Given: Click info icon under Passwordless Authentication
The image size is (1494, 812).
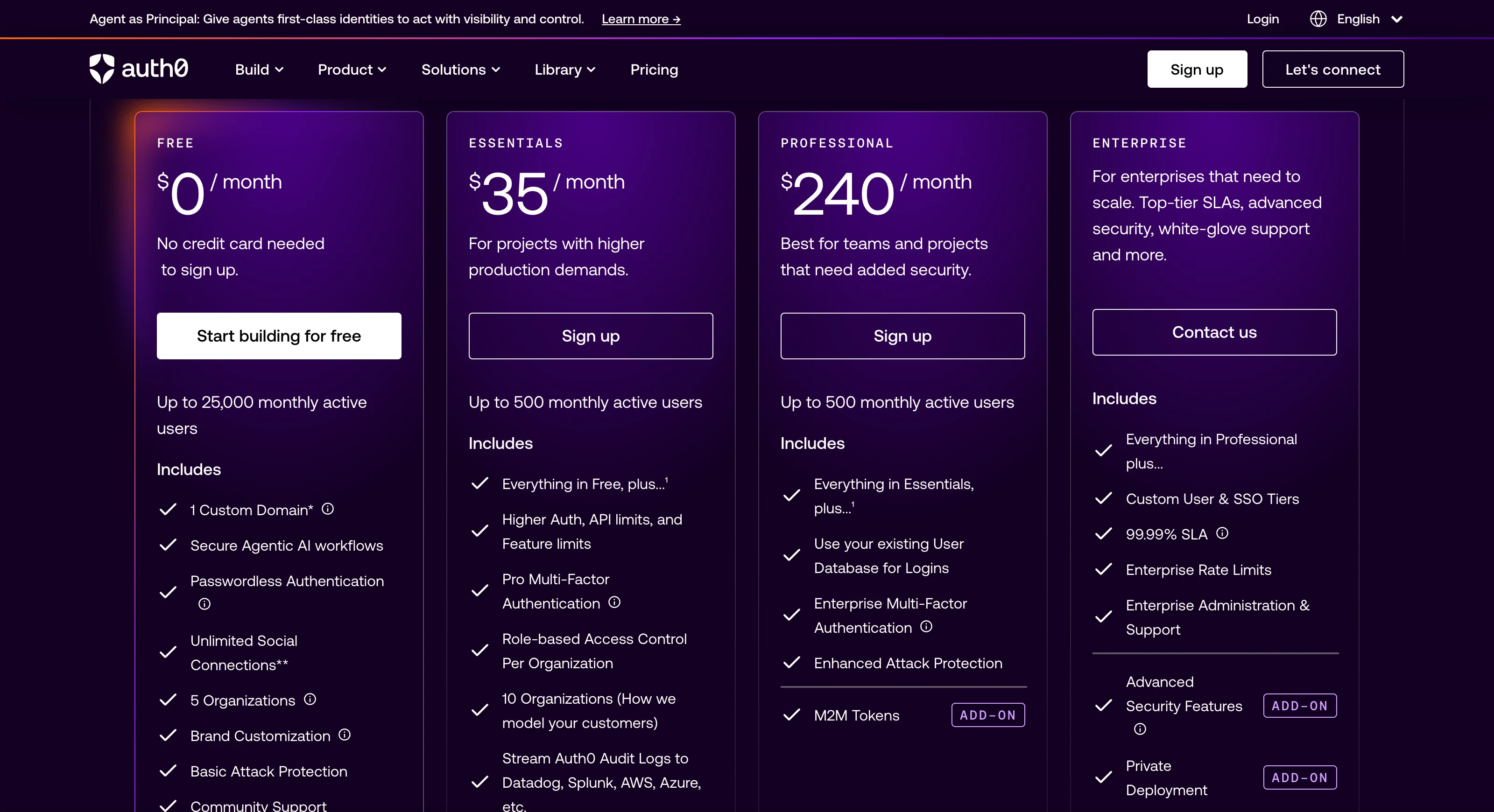Looking at the screenshot, I should tap(204, 604).
